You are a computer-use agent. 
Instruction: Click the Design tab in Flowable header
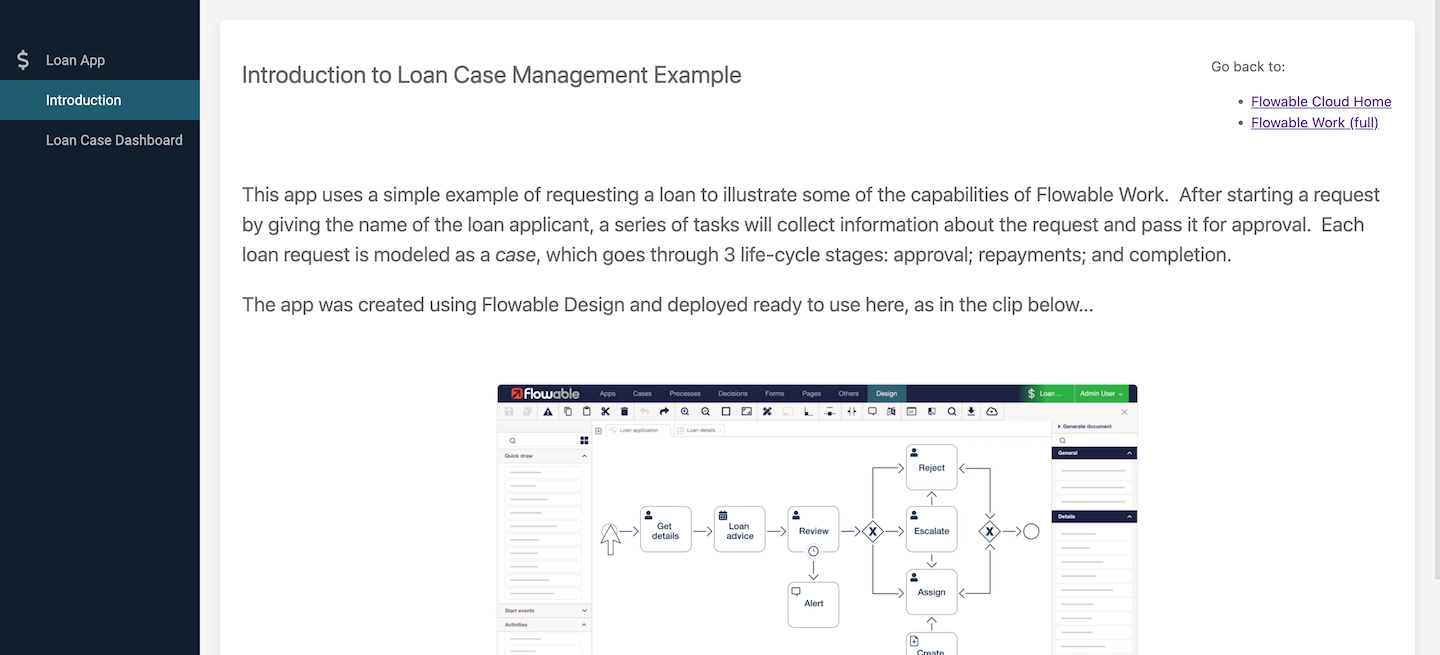click(886, 394)
